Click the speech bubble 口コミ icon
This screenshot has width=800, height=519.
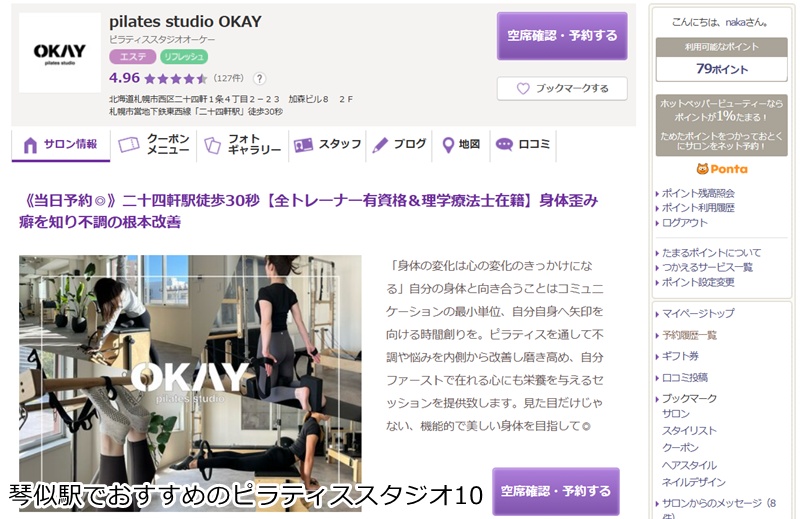tap(504, 145)
